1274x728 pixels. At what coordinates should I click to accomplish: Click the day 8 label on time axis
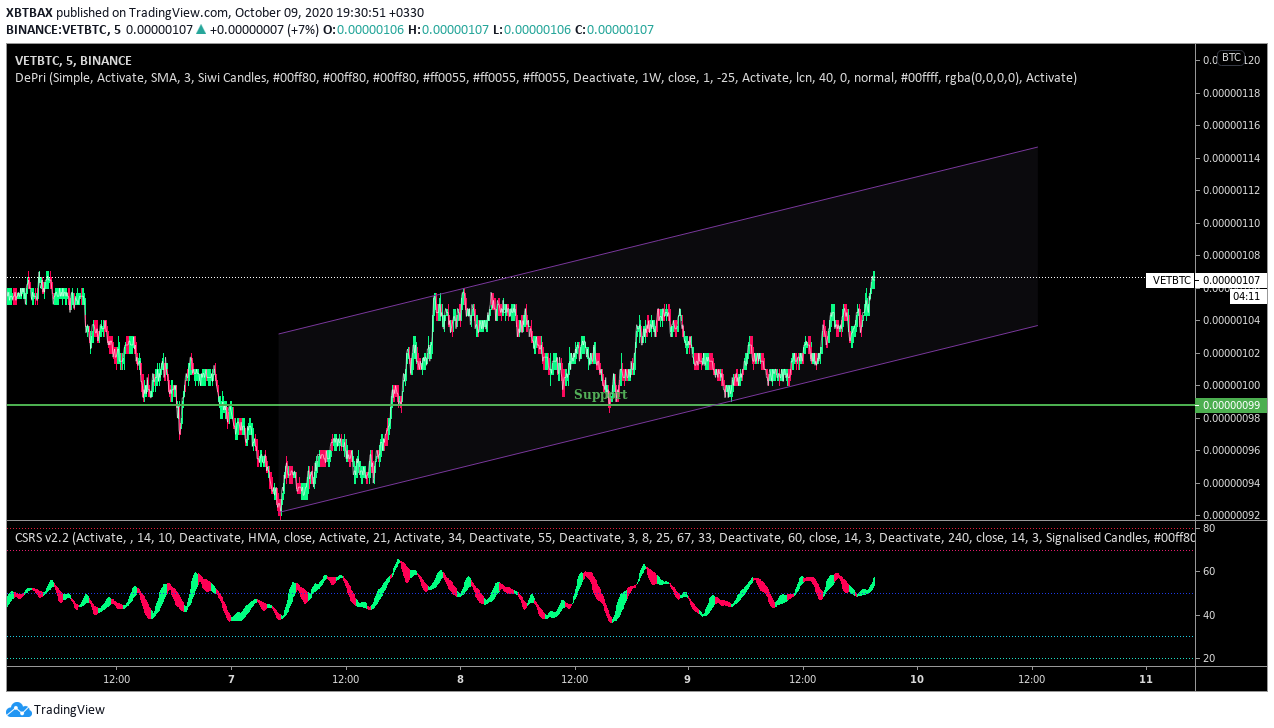(460, 679)
